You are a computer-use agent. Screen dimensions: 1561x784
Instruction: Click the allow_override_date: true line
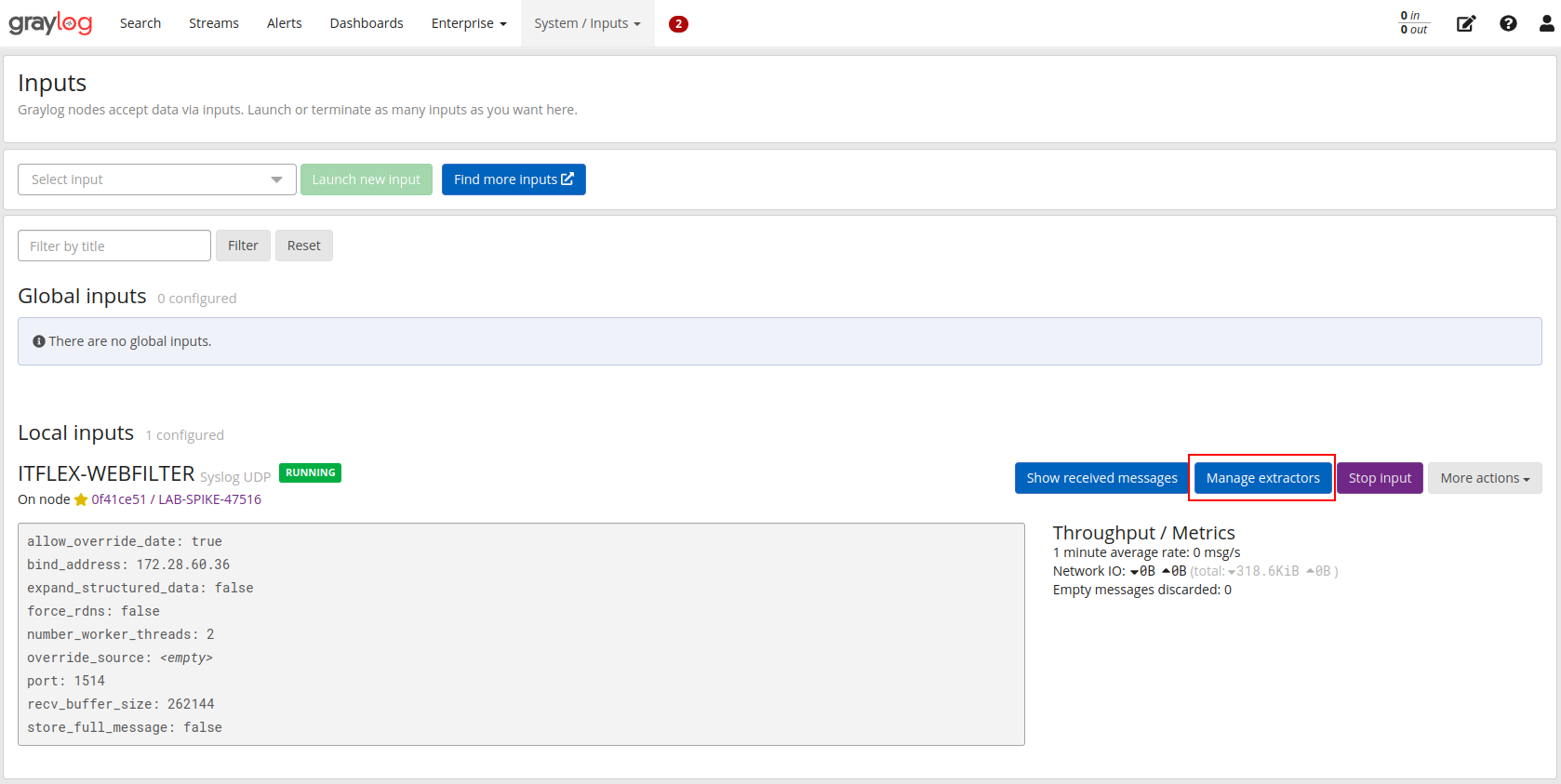(125, 541)
